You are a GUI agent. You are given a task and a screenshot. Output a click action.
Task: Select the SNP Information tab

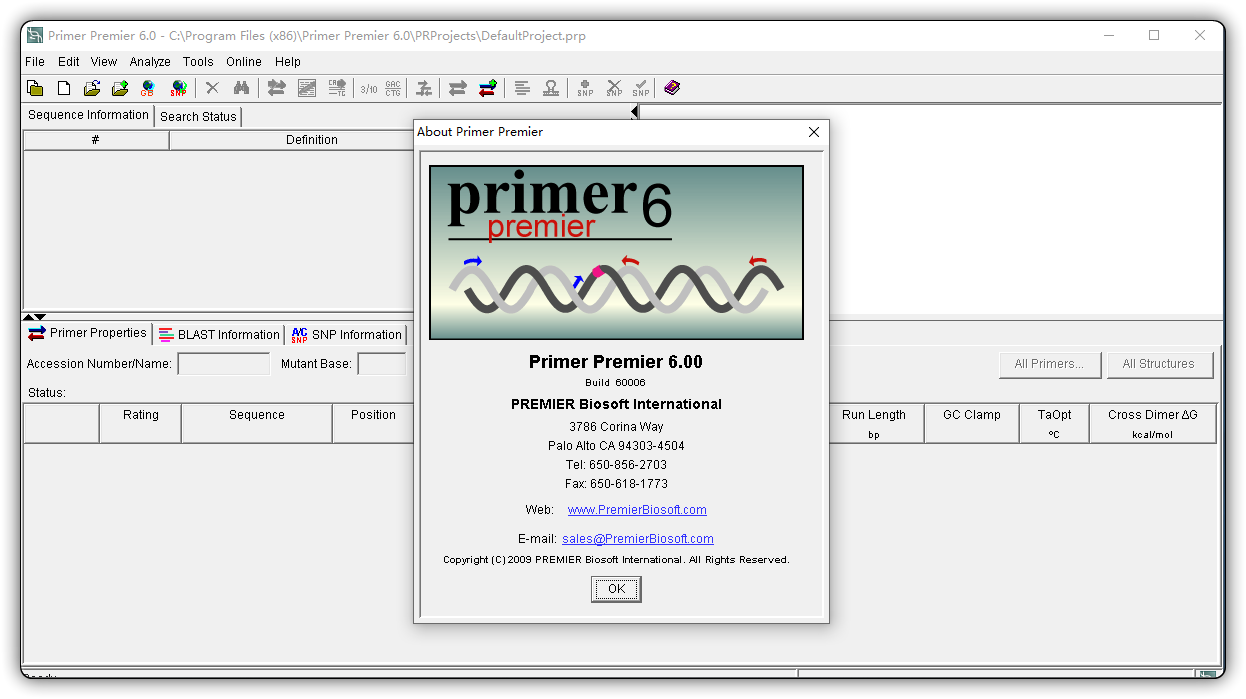pyautogui.click(x=346, y=335)
